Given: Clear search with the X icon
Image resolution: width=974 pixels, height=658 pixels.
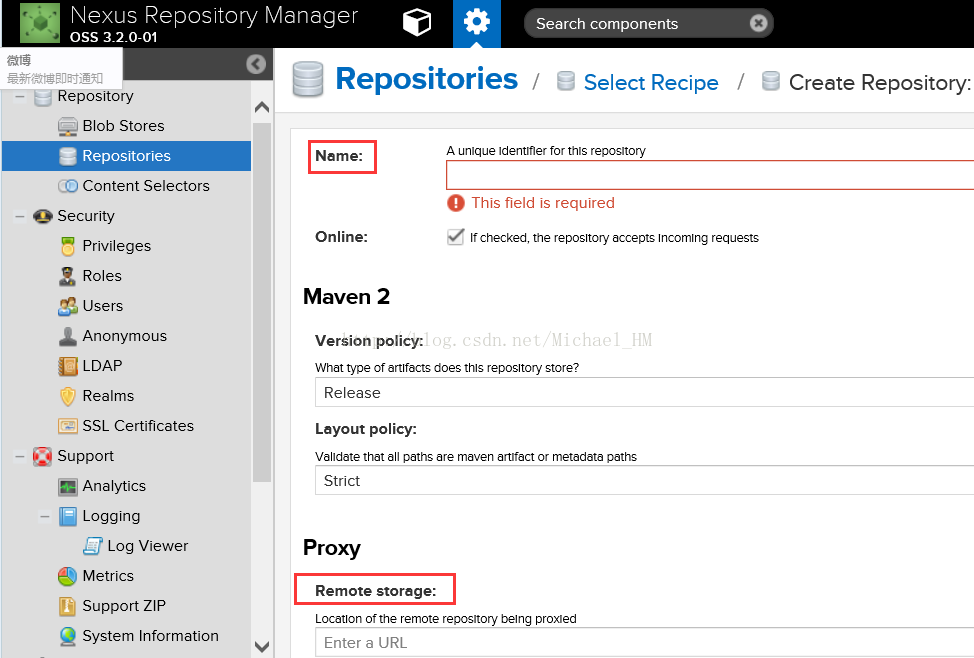Looking at the screenshot, I should (x=758, y=24).
